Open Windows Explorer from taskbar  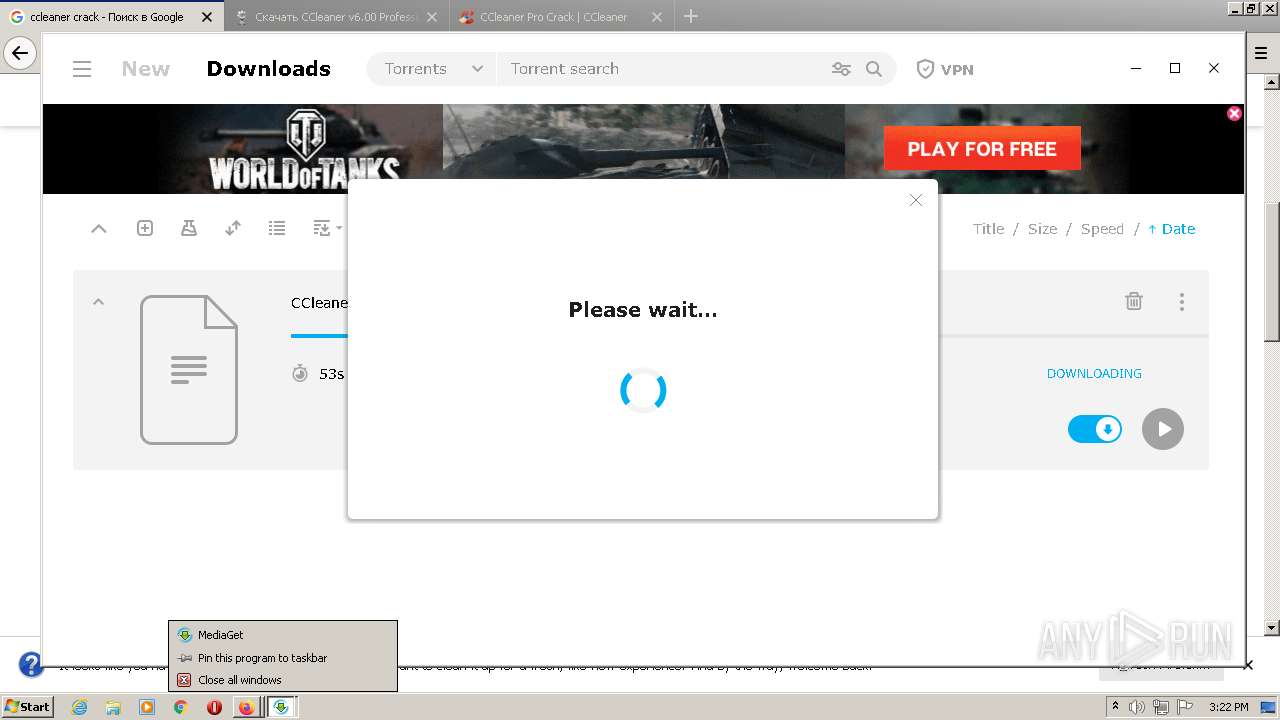(113, 707)
